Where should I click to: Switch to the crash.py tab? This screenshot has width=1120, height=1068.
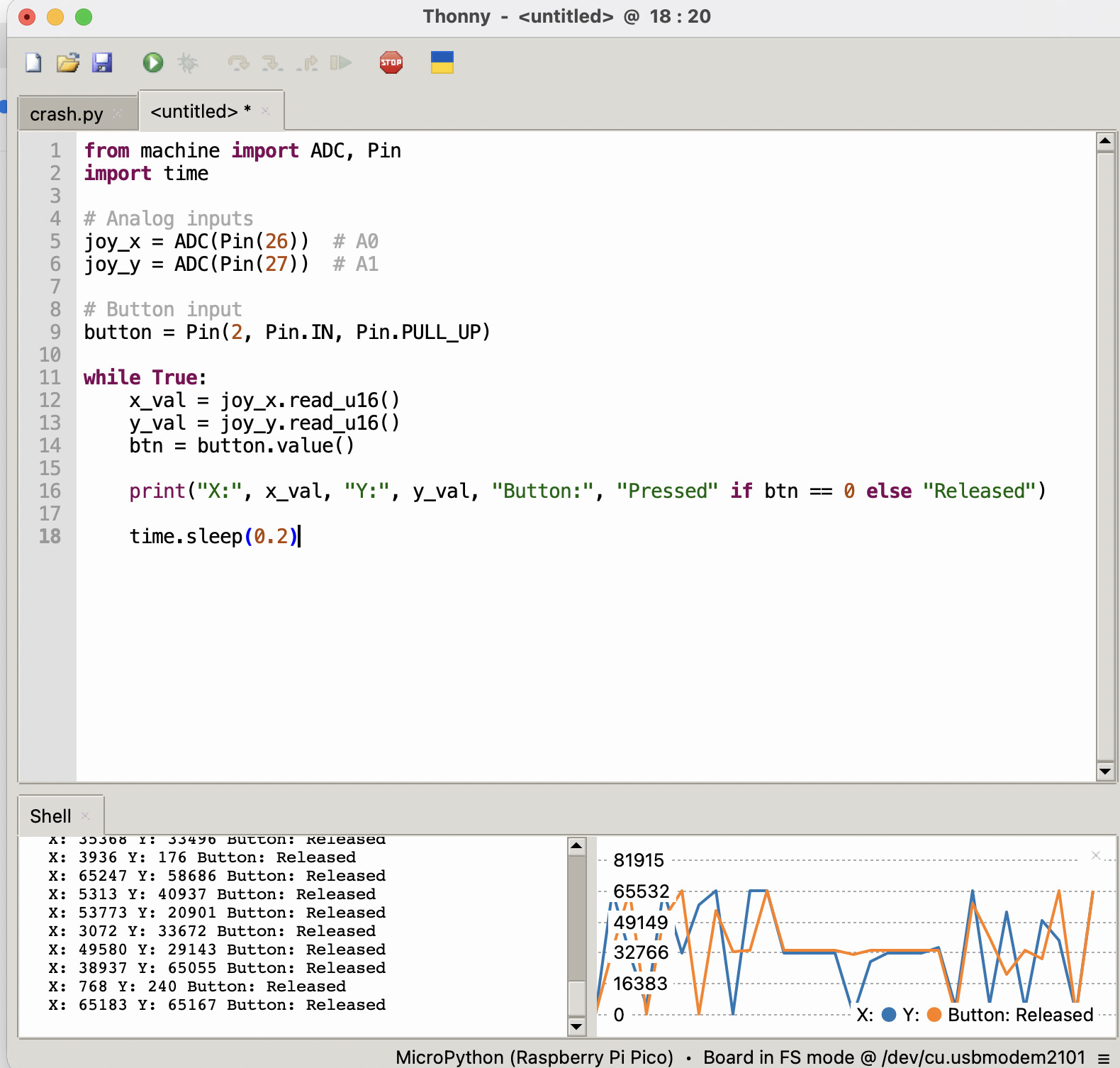click(x=67, y=113)
